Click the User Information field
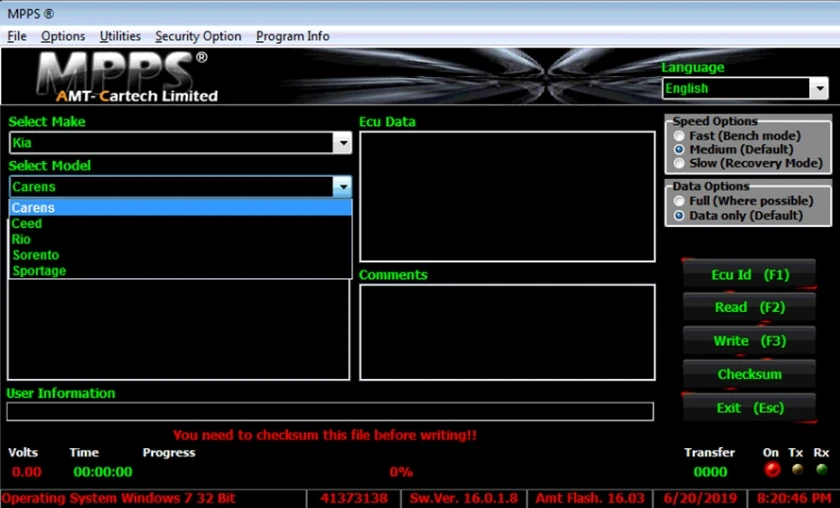840x508 pixels. [330, 412]
